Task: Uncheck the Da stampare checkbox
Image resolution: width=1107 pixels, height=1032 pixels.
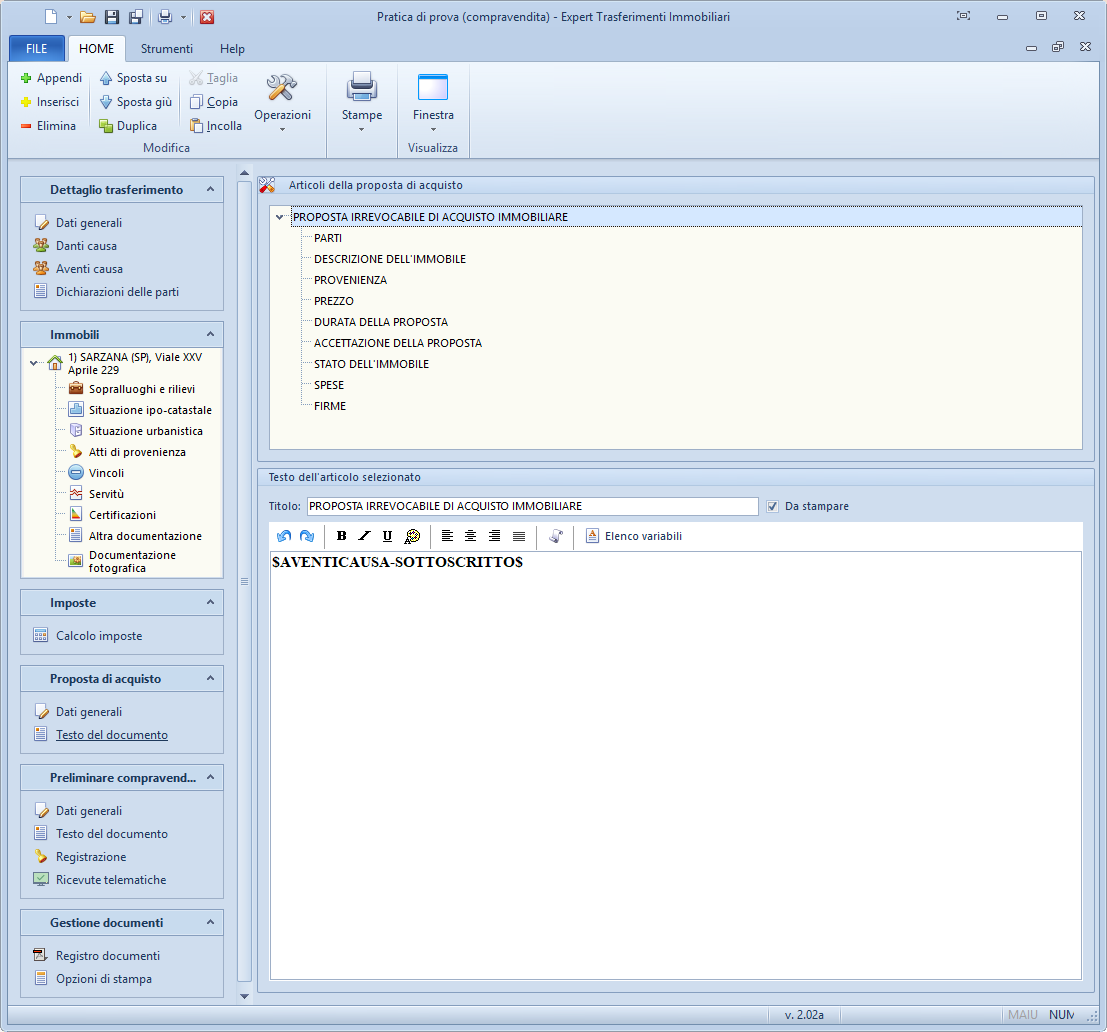Action: pyautogui.click(x=772, y=506)
